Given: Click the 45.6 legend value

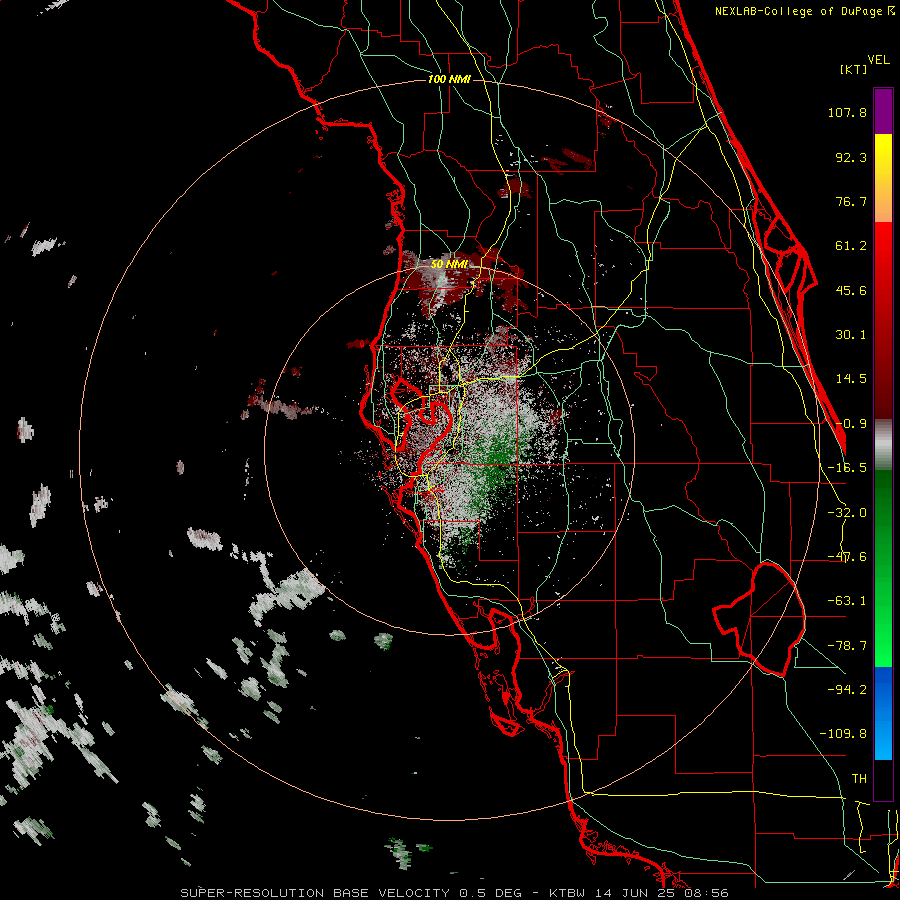Looking at the screenshot, I should (x=851, y=290).
